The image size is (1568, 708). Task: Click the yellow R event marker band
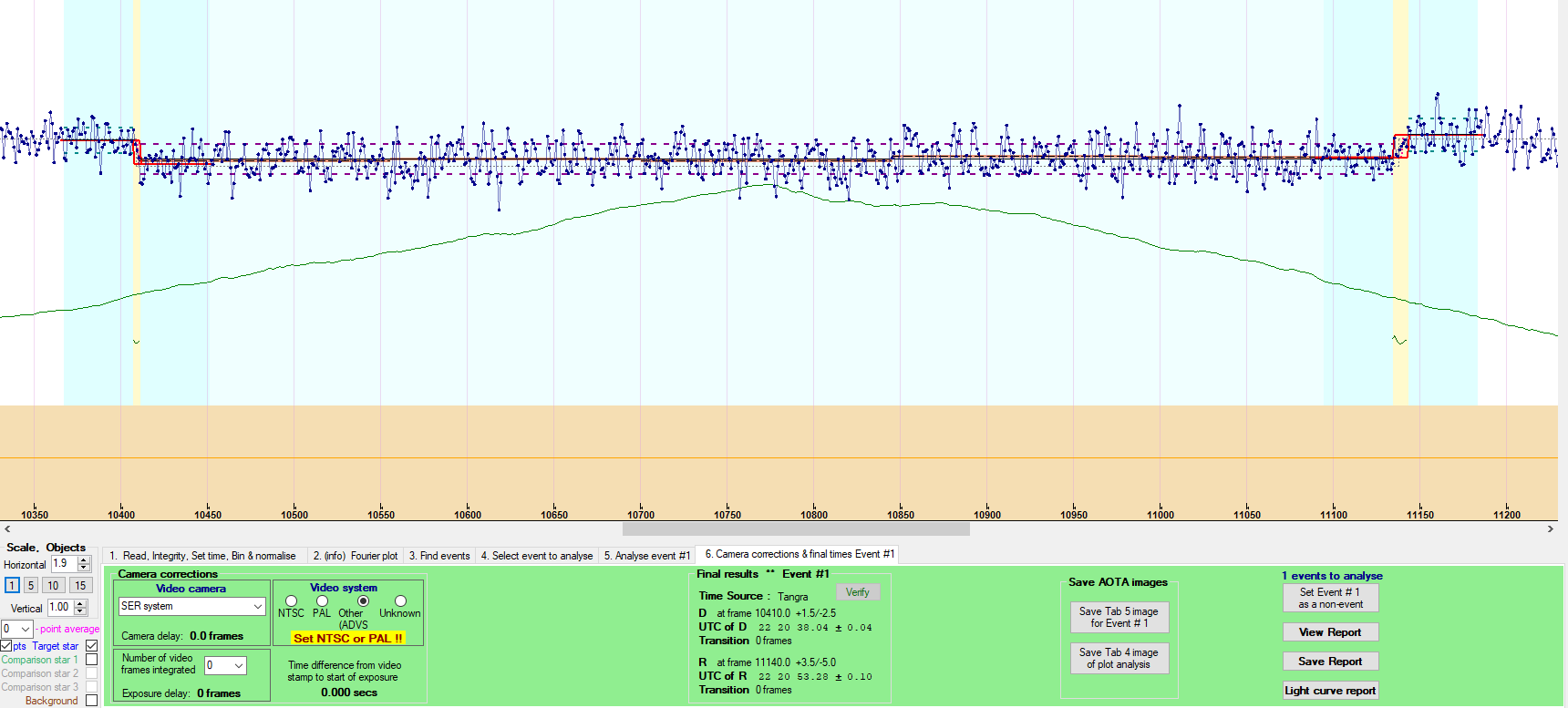1400,202
